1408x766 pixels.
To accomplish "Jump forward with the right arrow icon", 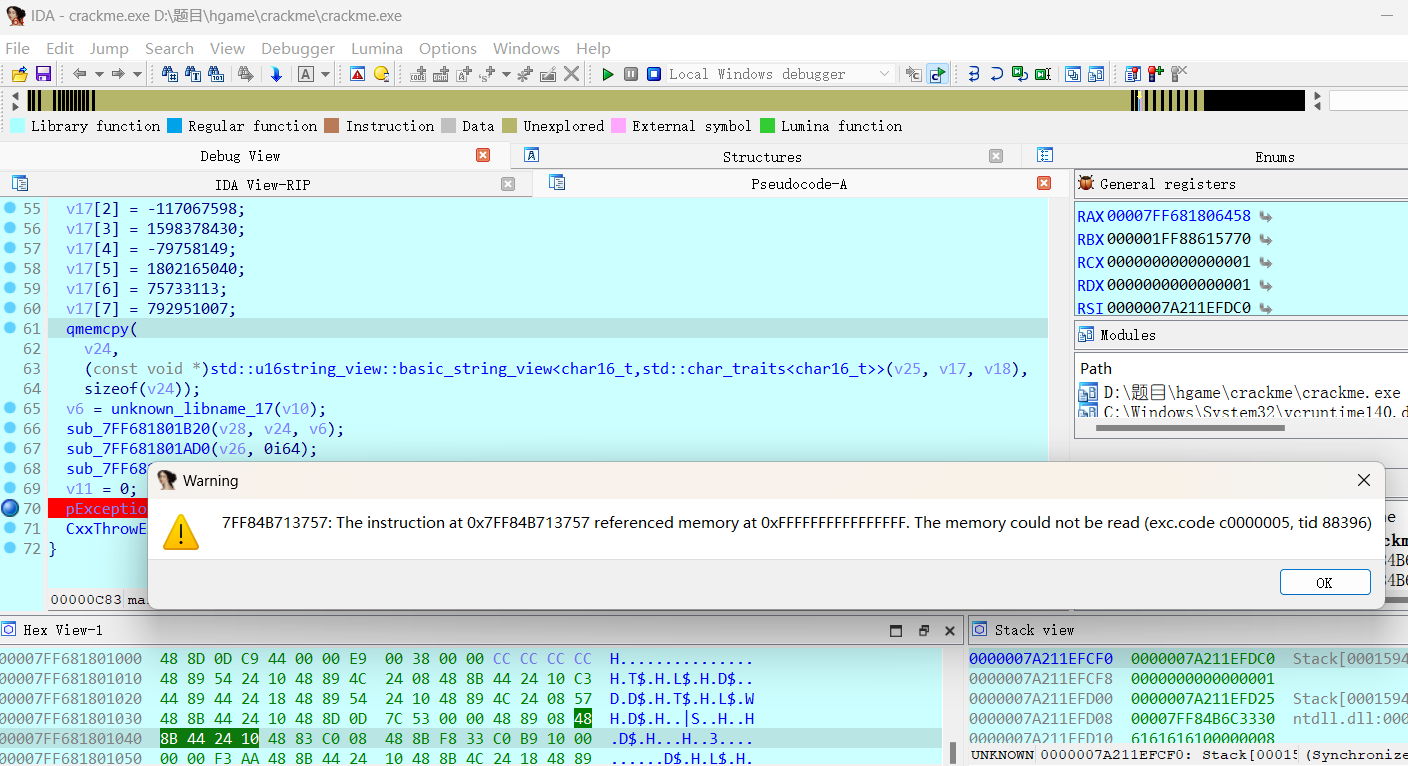I will pyautogui.click(x=118, y=74).
